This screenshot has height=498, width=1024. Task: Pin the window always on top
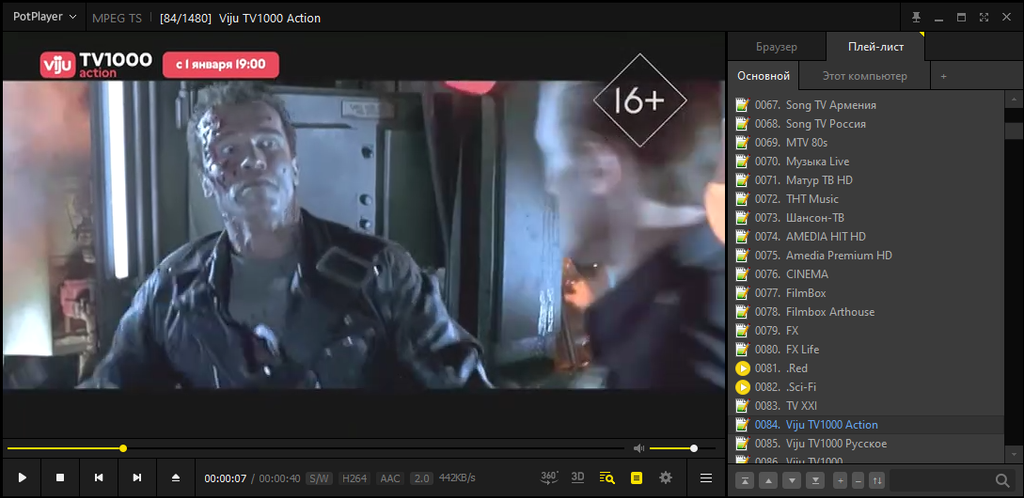[916, 18]
